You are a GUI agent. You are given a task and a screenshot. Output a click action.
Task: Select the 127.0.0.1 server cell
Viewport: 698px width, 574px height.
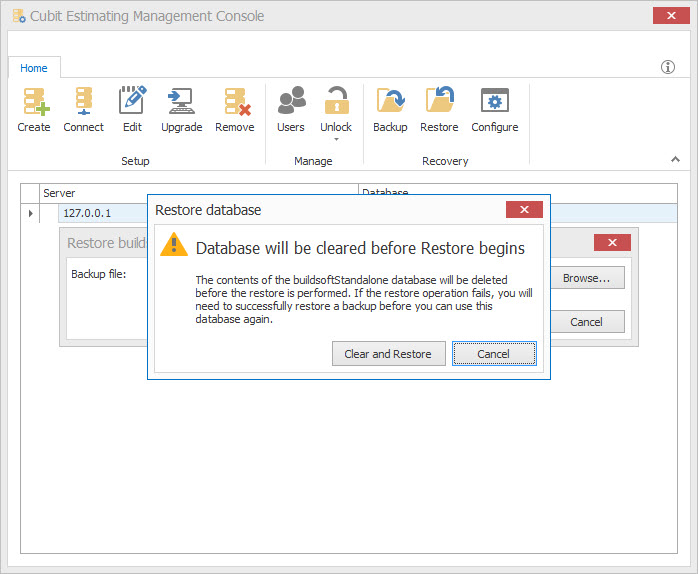point(103,213)
